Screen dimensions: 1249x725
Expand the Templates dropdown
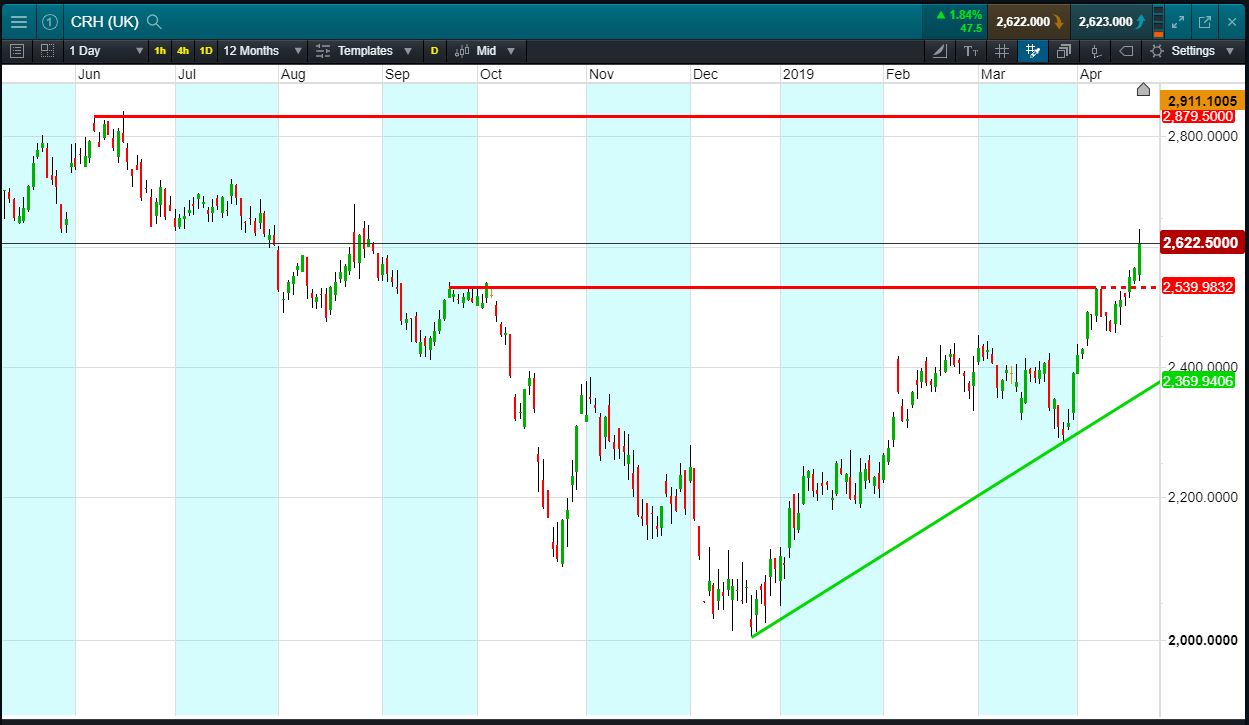[x=375, y=50]
